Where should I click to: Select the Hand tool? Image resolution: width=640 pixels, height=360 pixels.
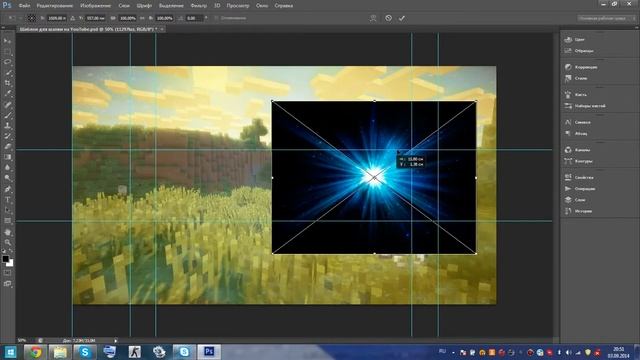(8, 232)
